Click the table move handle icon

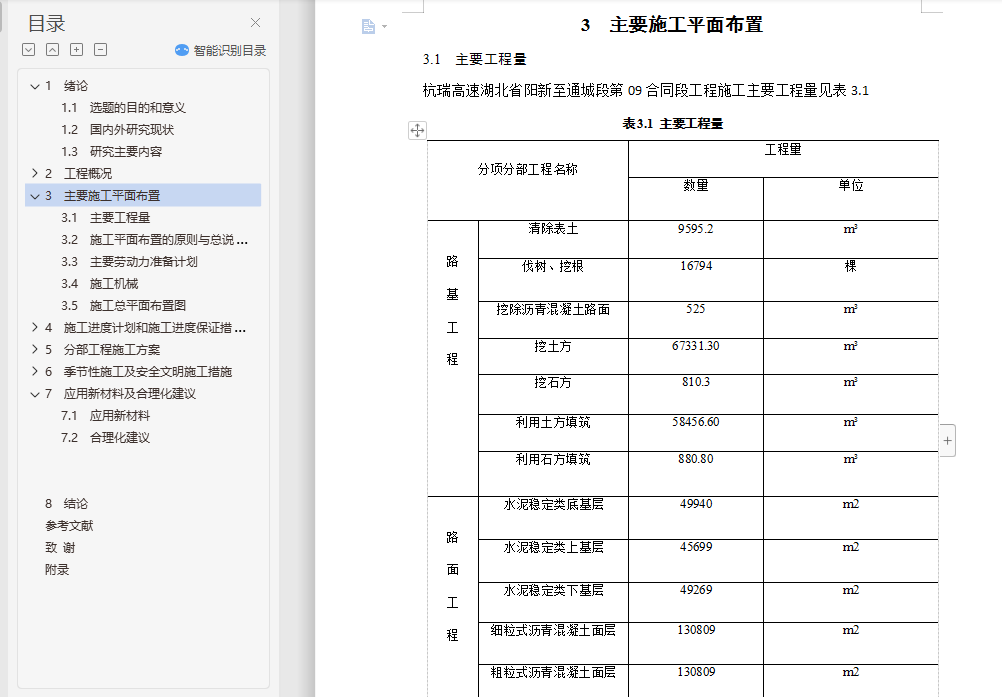417,130
